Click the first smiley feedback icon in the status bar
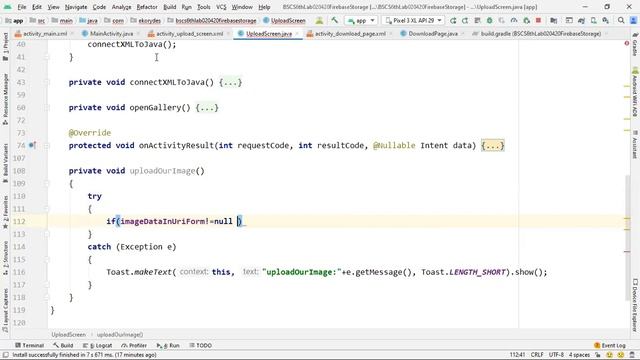 pyautogui.click(x=609, y=355)
